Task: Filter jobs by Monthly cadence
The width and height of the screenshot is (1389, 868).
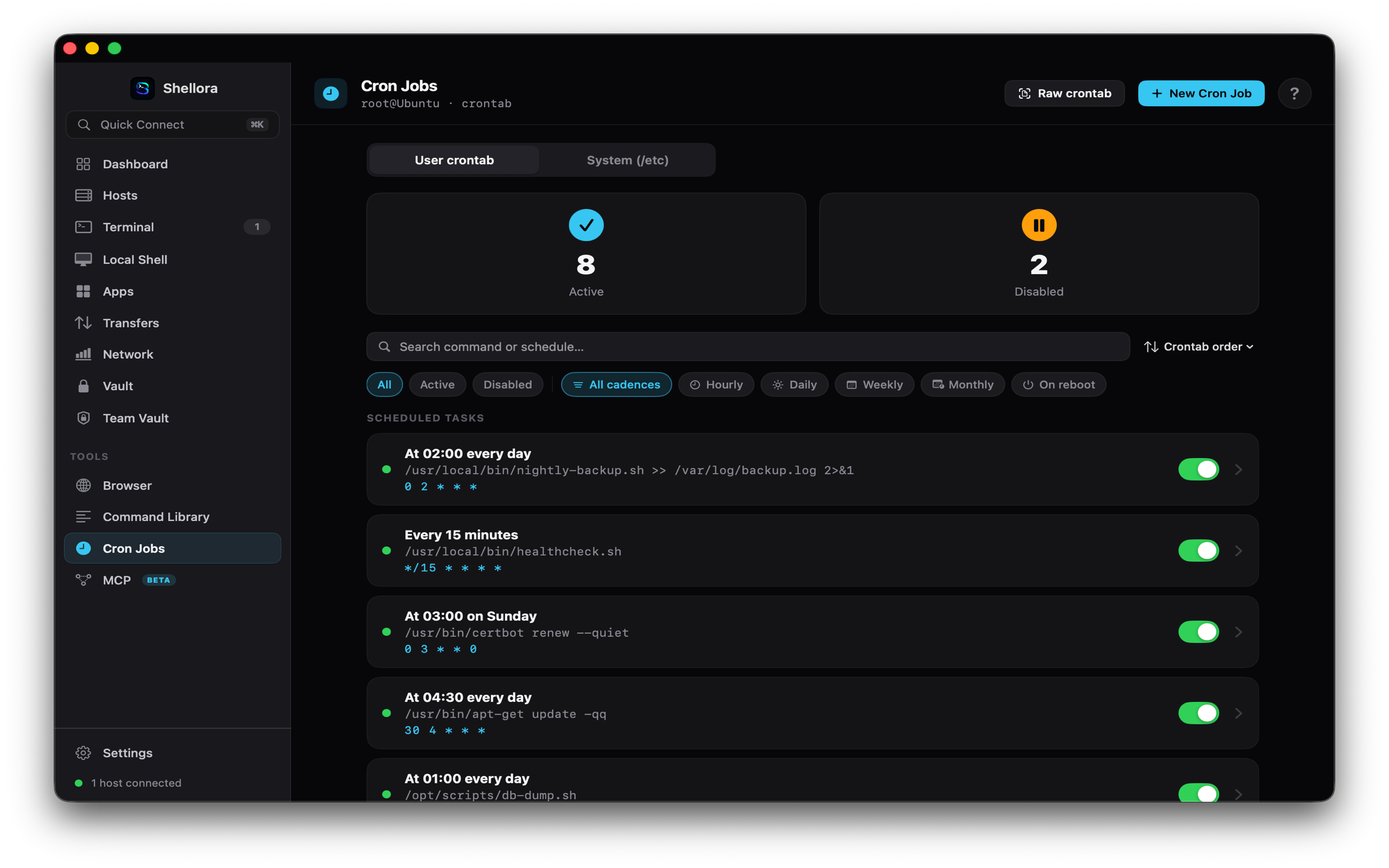Action: tap(963, 385)
